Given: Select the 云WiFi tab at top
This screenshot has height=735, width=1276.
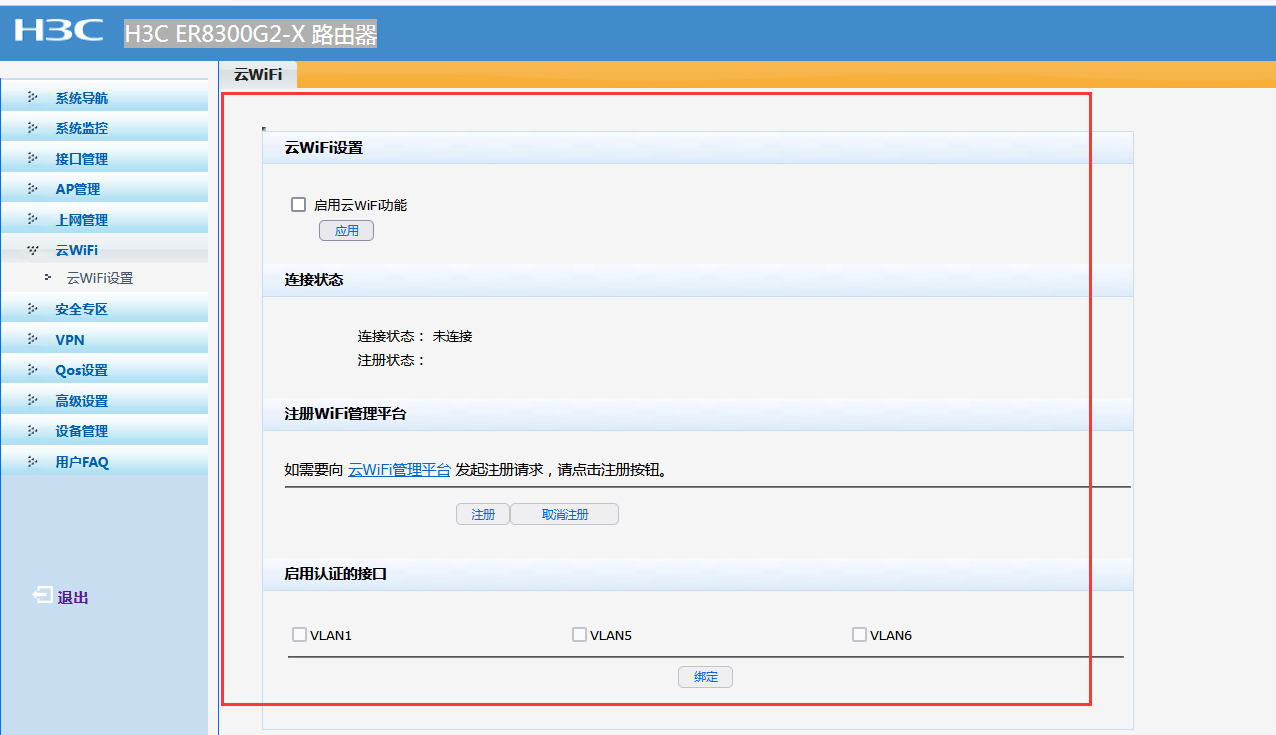Looking at the screenshot, I should tap(258, 75).
